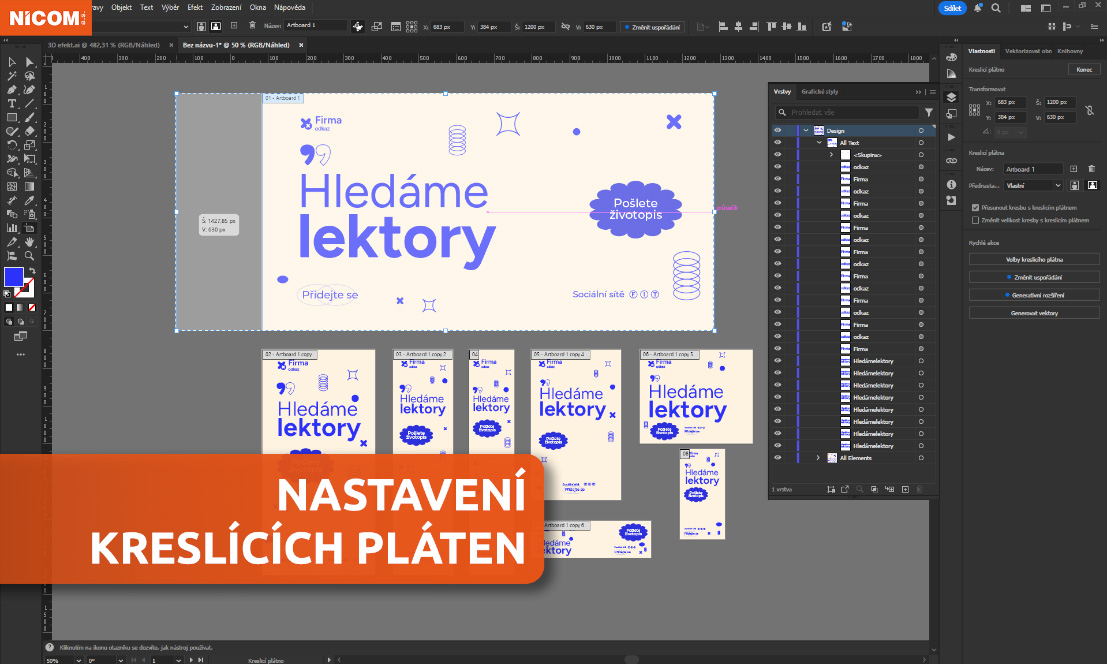This screenshot has width=1107, height=664.
Task: Select the Paintbrush tool
Action: click(x=30, y=117)
